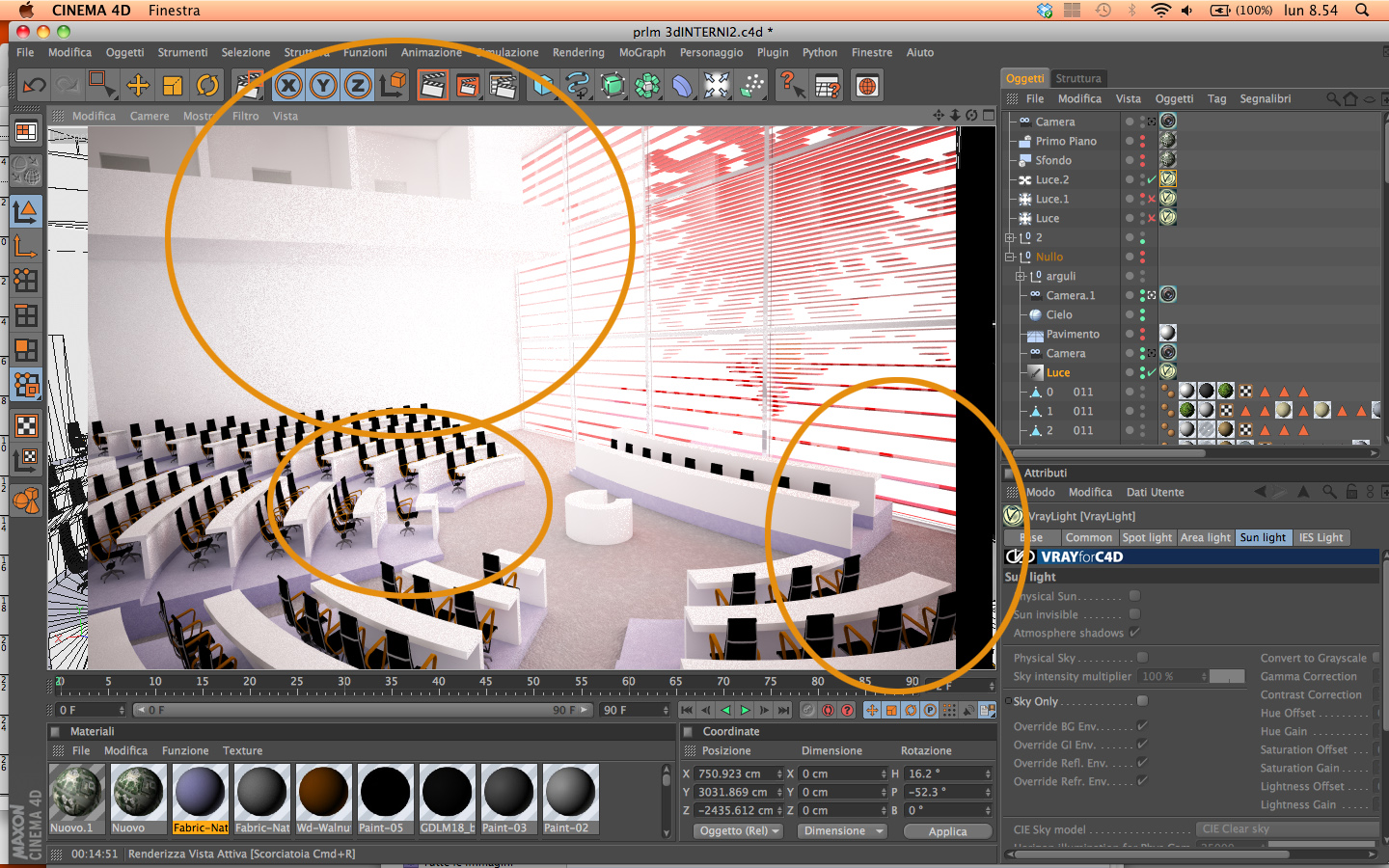1389x868 pixels.
Task: Click the globe icon in the toolbar
Action: coord(867,86)
